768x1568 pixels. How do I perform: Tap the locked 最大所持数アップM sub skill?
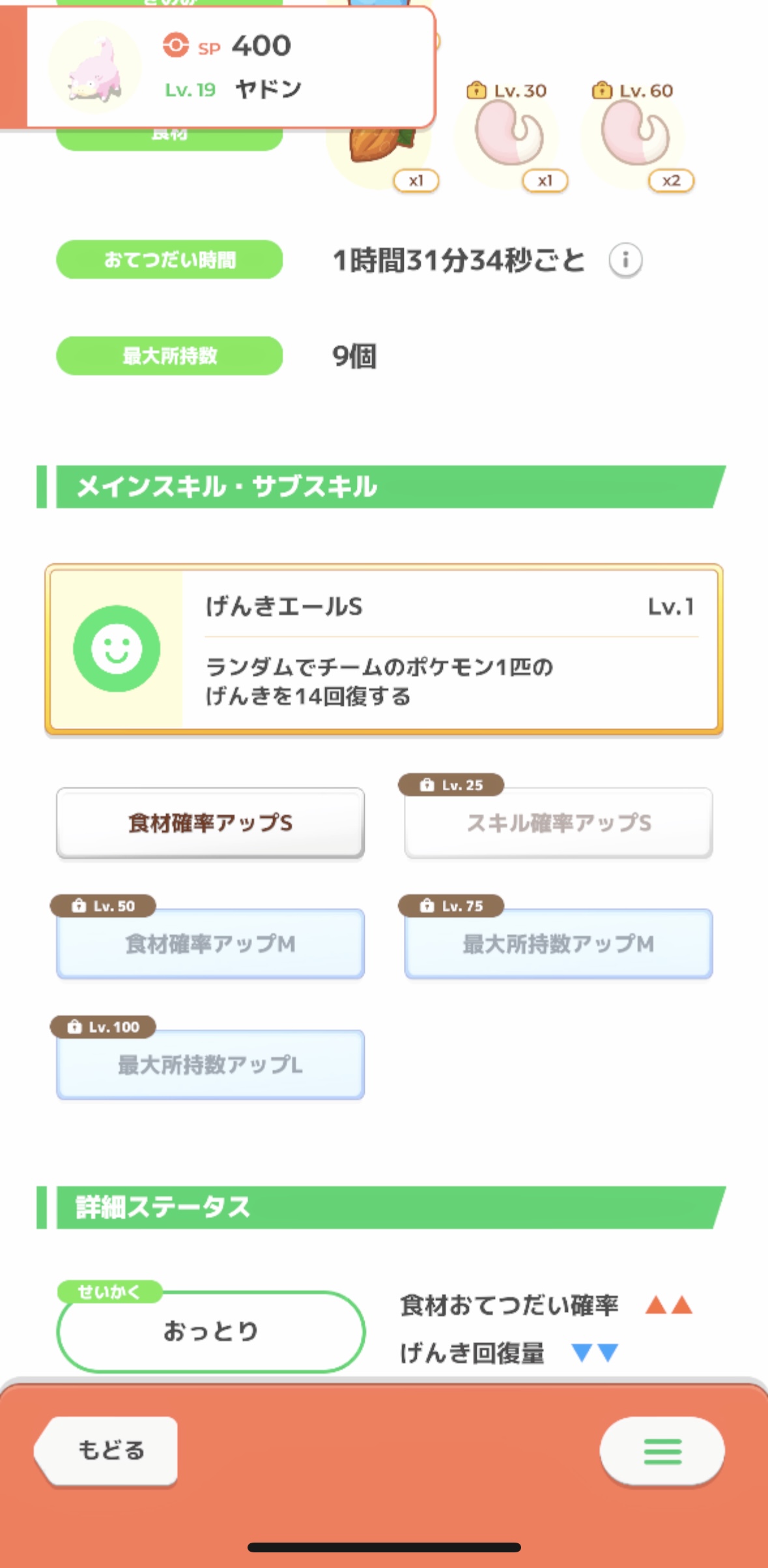[558, 944]
